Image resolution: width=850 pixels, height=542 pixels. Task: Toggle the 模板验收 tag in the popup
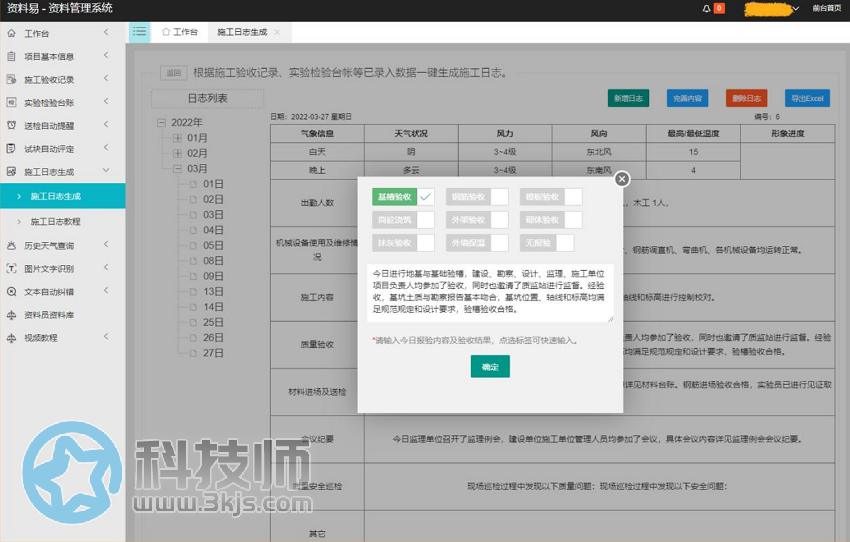pos(551,197)
